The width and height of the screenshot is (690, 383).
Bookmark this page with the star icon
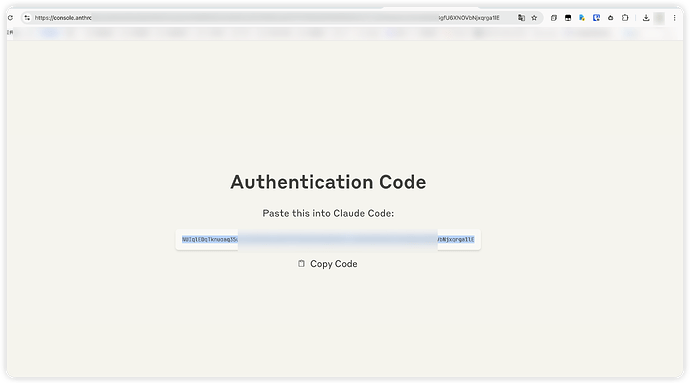[x=534, y=18]
